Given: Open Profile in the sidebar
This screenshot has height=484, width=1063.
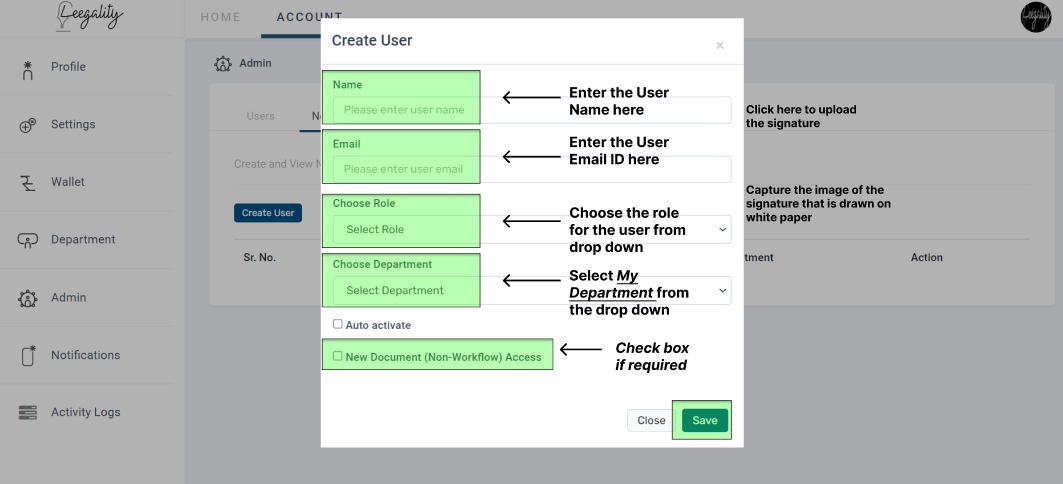Looking at the screenshot, I should tap(68, 66).
